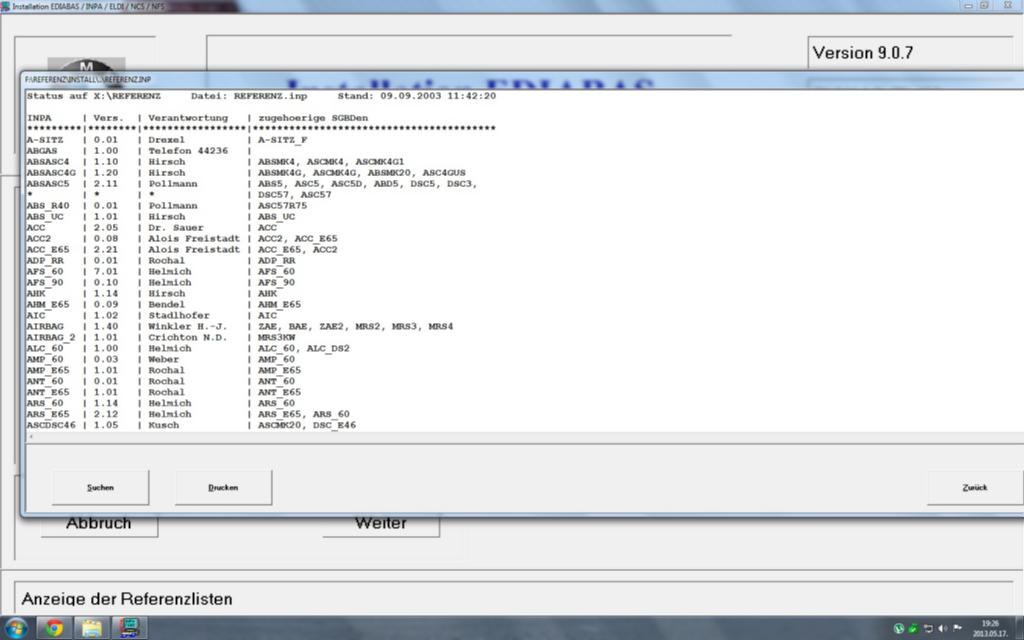This screenshot has width=1024, height=640.
Task: Select the 'AIRBAG_2' INPA entry
Action: tap(51, 337)
